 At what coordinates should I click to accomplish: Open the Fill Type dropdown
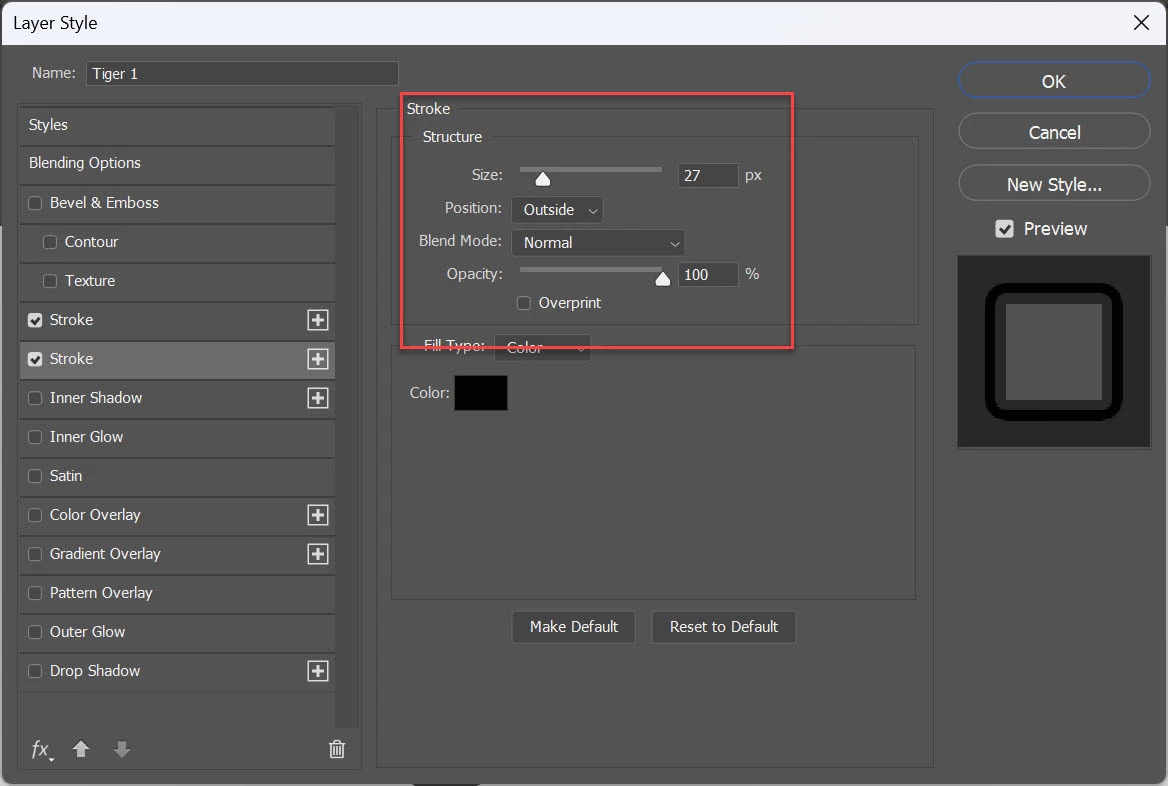pyautogui.click(x=542, y=347)
